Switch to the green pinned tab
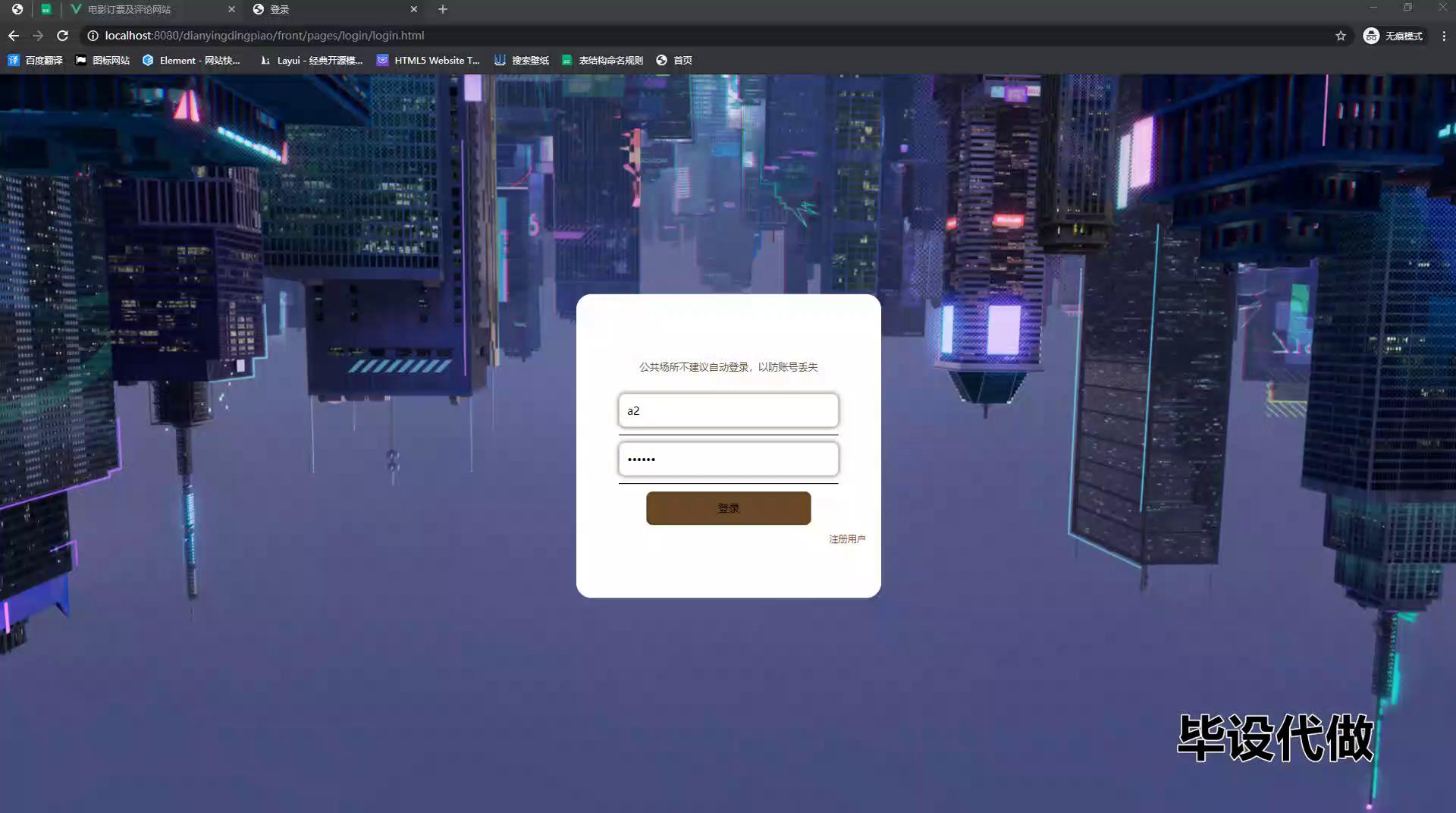The height and width of the screenshot is (813, 1456). (x=46, y=9)
